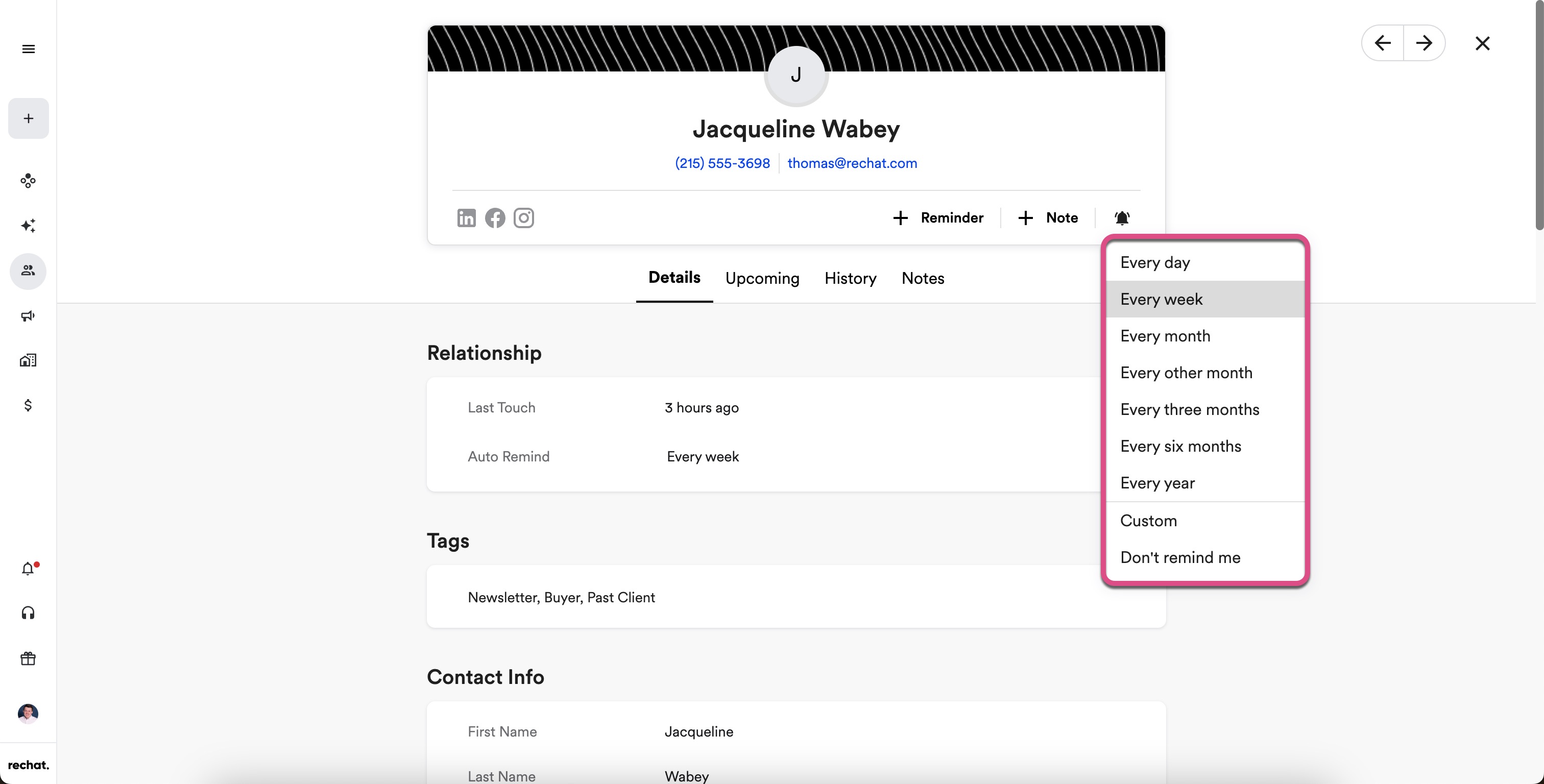Switch to the Upcoming tab
Image resolution: width=1544 pixels, height=784 pixels.
762,278
